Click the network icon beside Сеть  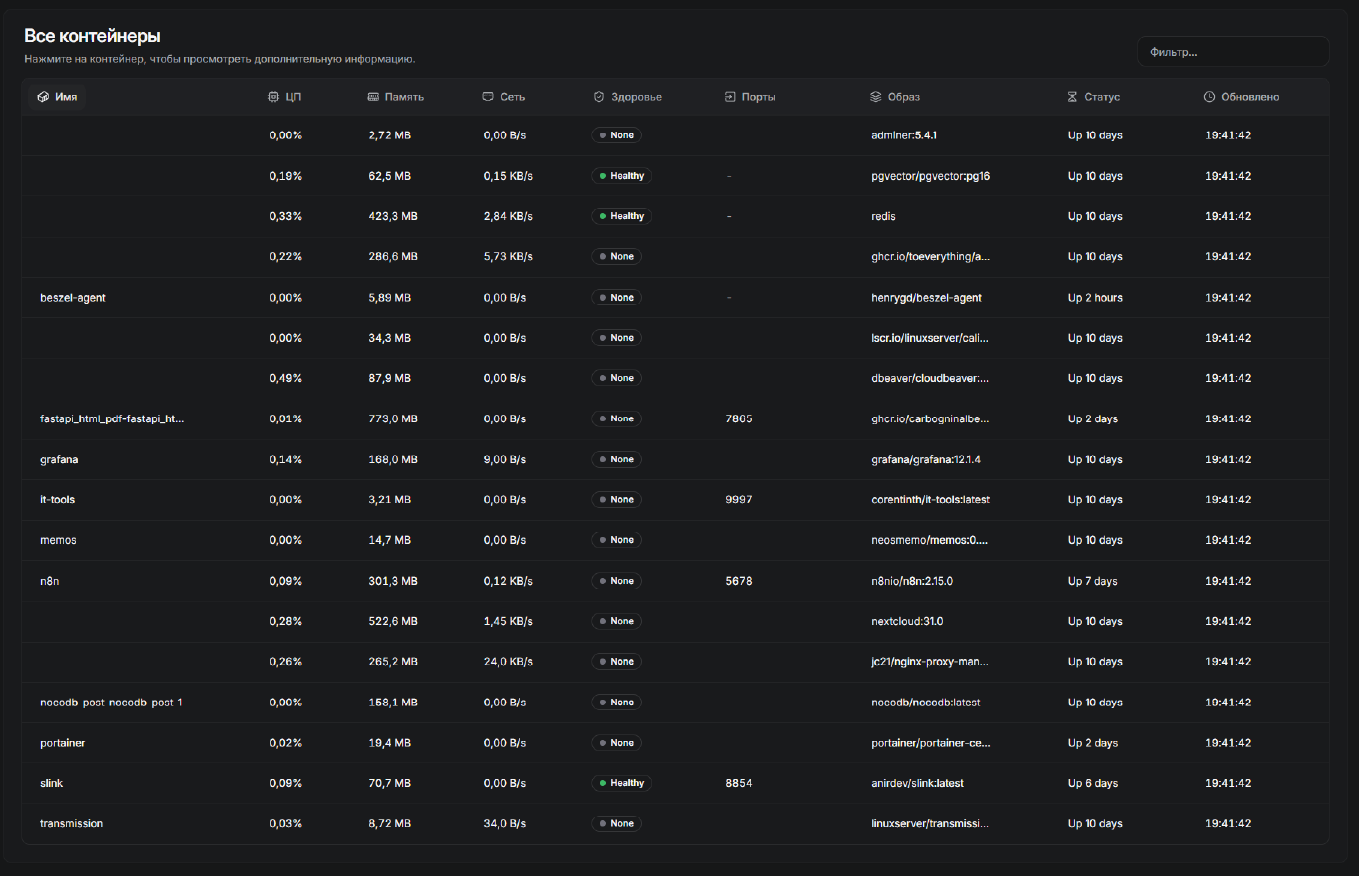point(488,97)
